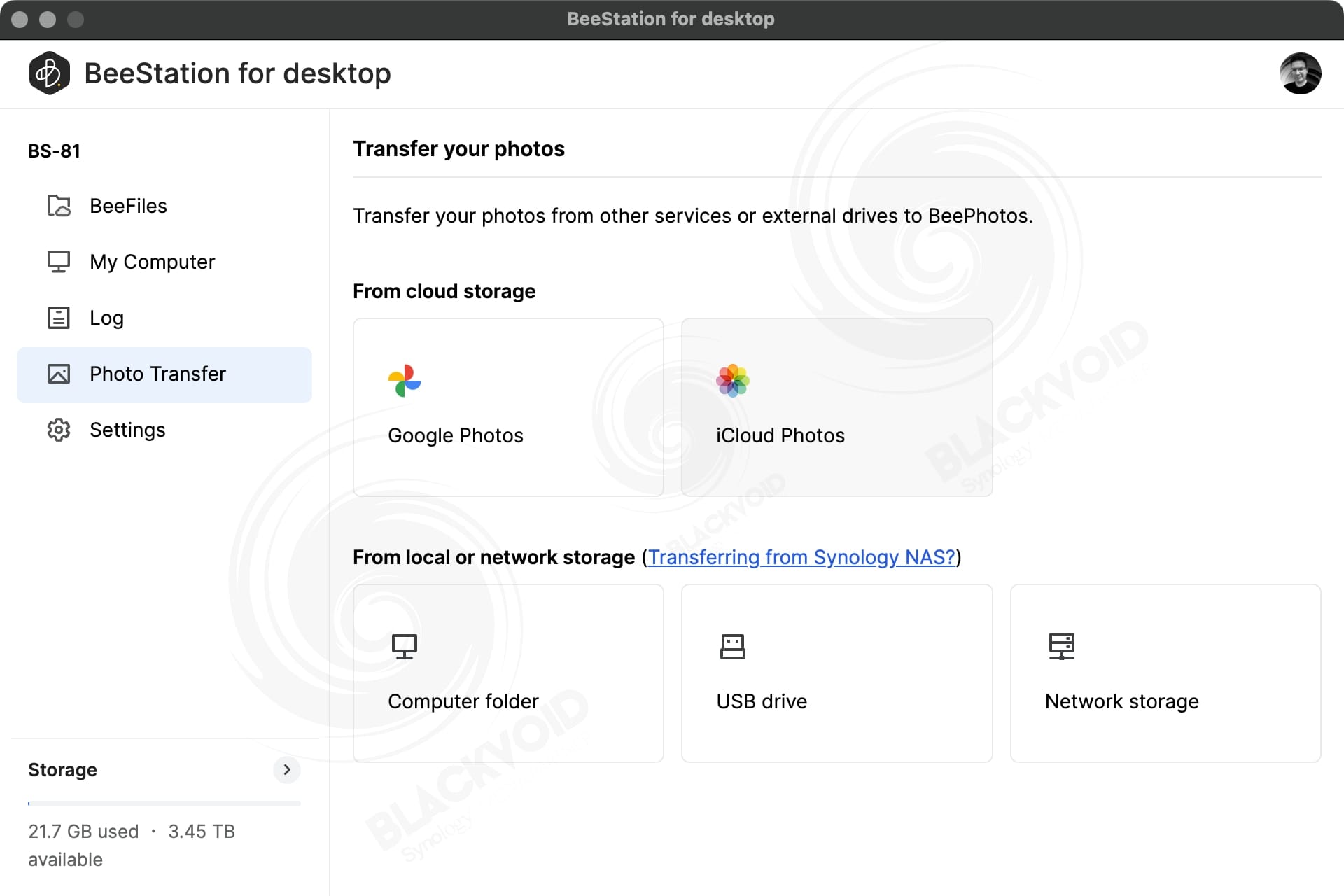Screen dimensions: 1344x896
Task: Select Photo Transfer in sidebar
Action: (x=164, y=374)
